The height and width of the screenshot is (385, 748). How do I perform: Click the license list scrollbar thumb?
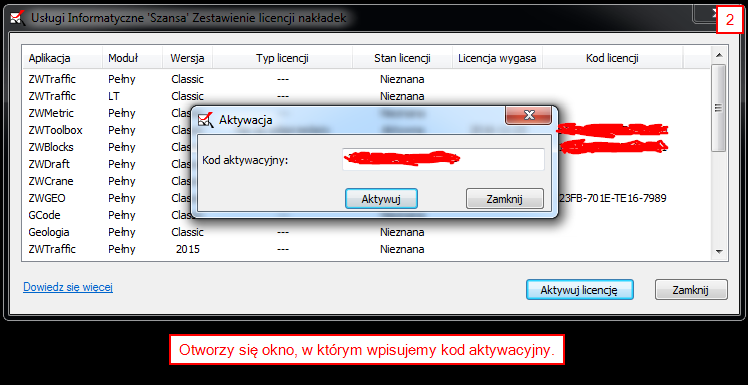click(x=718, y=108)
